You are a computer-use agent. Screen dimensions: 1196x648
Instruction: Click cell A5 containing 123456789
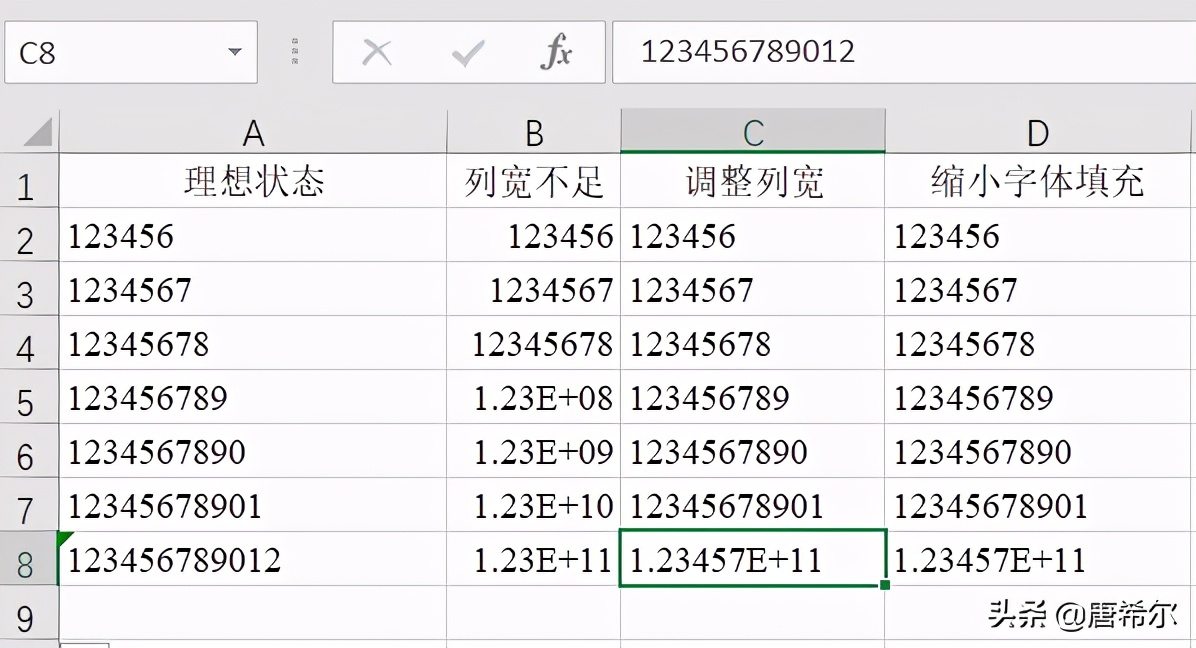[253, 398]
